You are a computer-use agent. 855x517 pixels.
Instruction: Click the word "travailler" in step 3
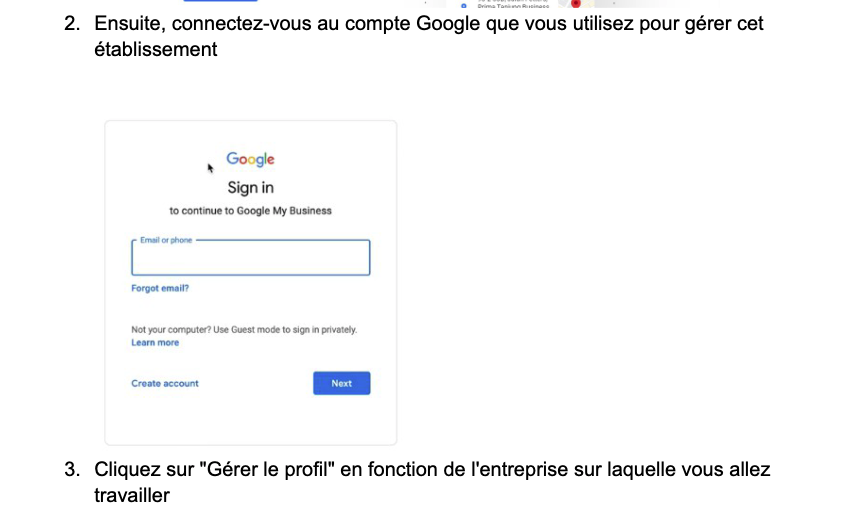coord(132,495)
